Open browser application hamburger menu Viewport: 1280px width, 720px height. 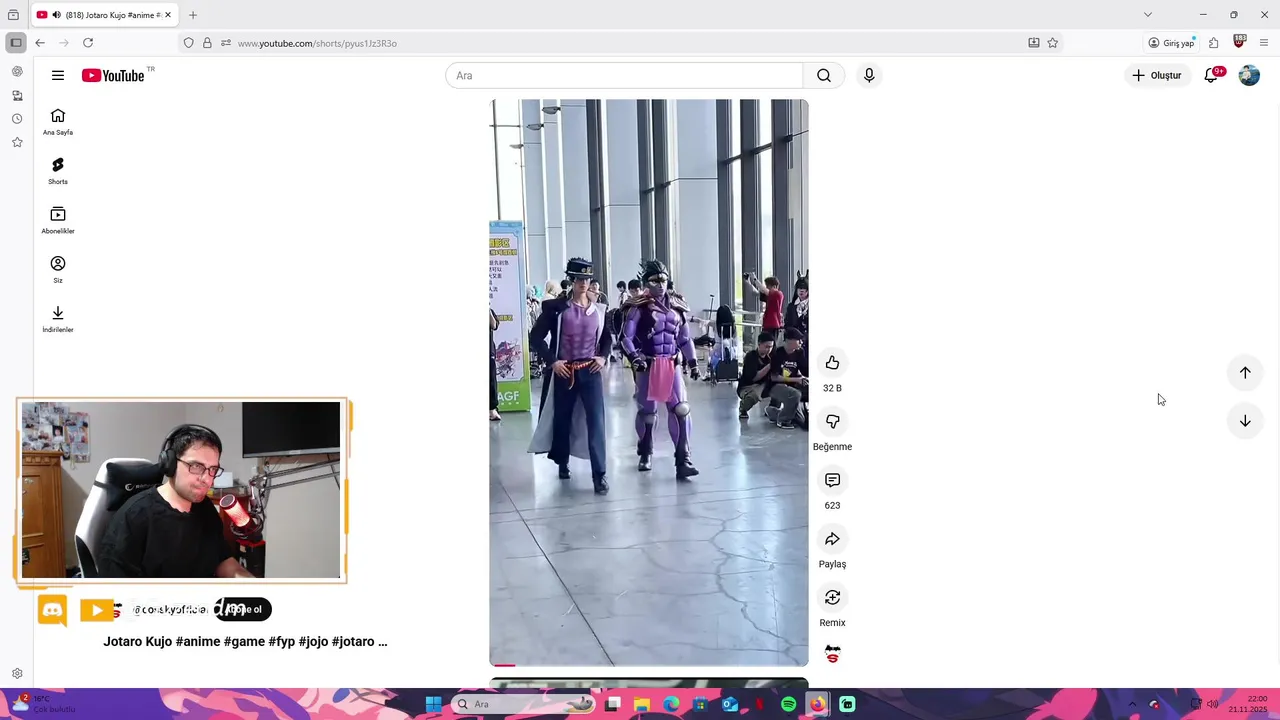1264,43
